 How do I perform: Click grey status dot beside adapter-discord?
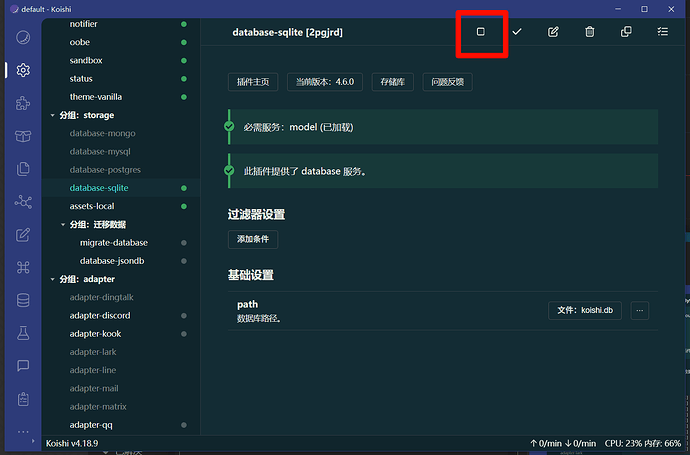(x=183, y=316)
